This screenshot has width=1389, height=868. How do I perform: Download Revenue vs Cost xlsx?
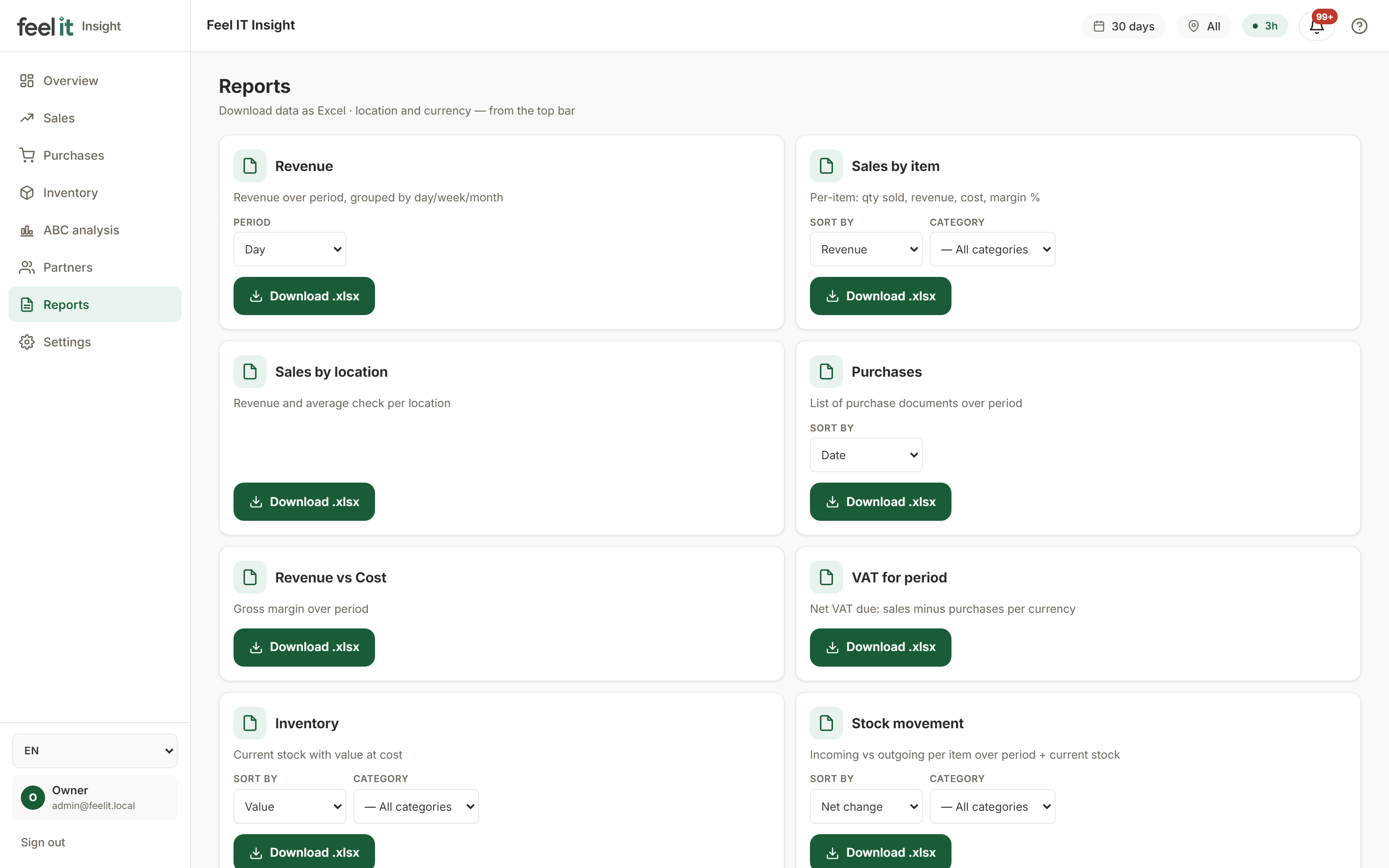click(x=304, y=647)
